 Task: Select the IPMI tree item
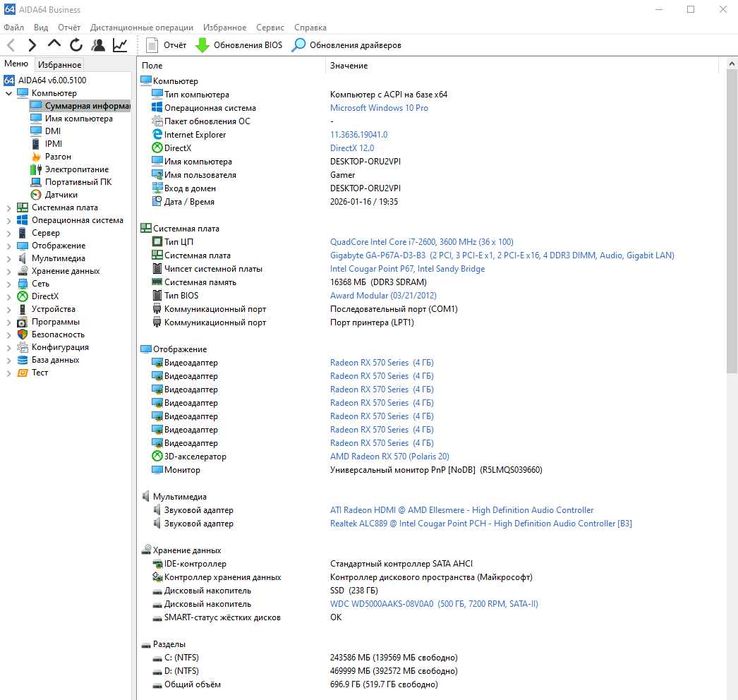coord(54,144)
